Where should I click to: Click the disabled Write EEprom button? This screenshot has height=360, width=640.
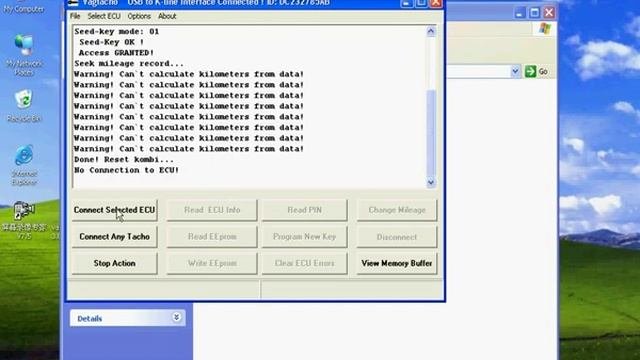pyautogui.click(x=212, y=263)
